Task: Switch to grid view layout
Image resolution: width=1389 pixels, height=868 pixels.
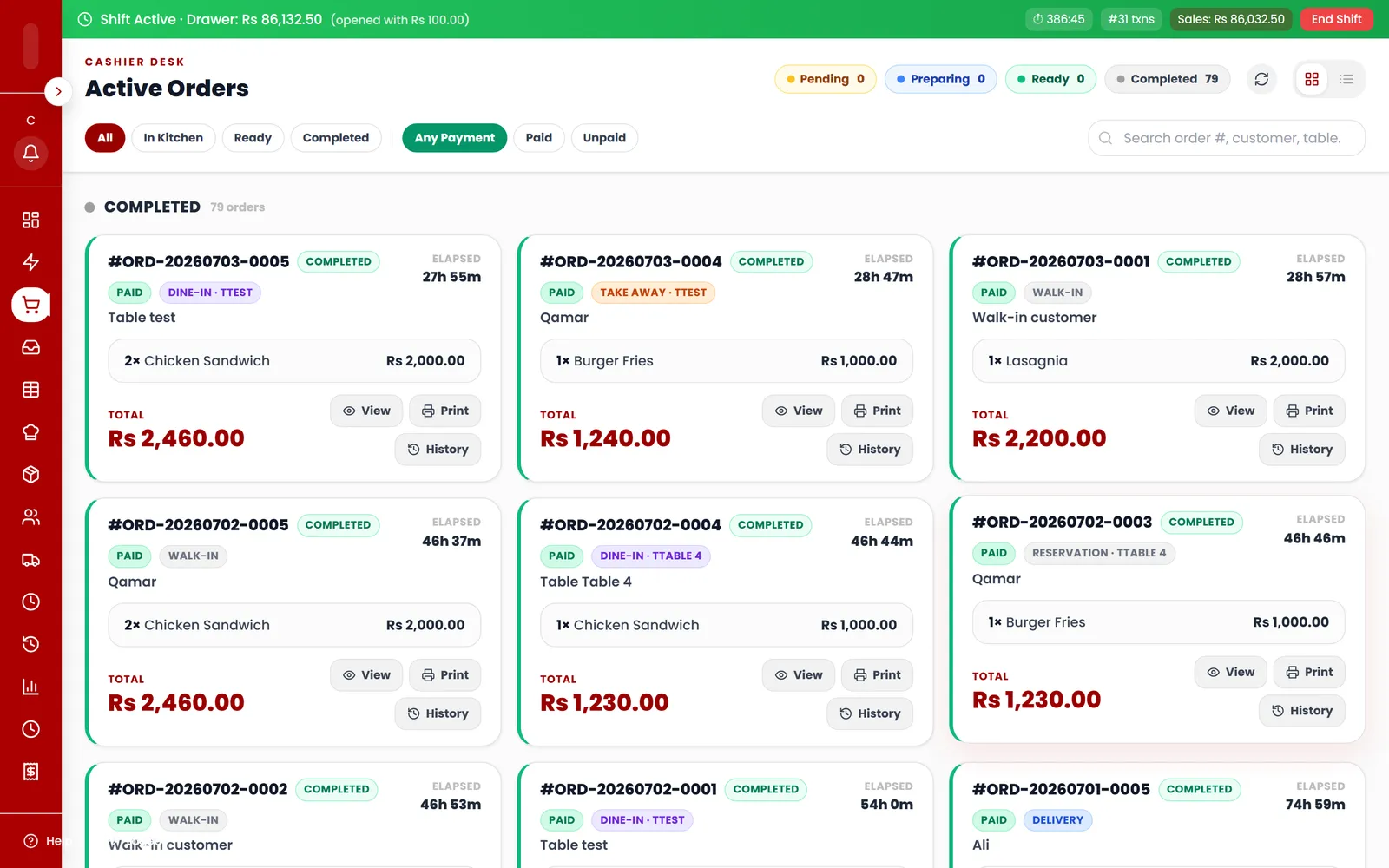Action: (1312, 79)
